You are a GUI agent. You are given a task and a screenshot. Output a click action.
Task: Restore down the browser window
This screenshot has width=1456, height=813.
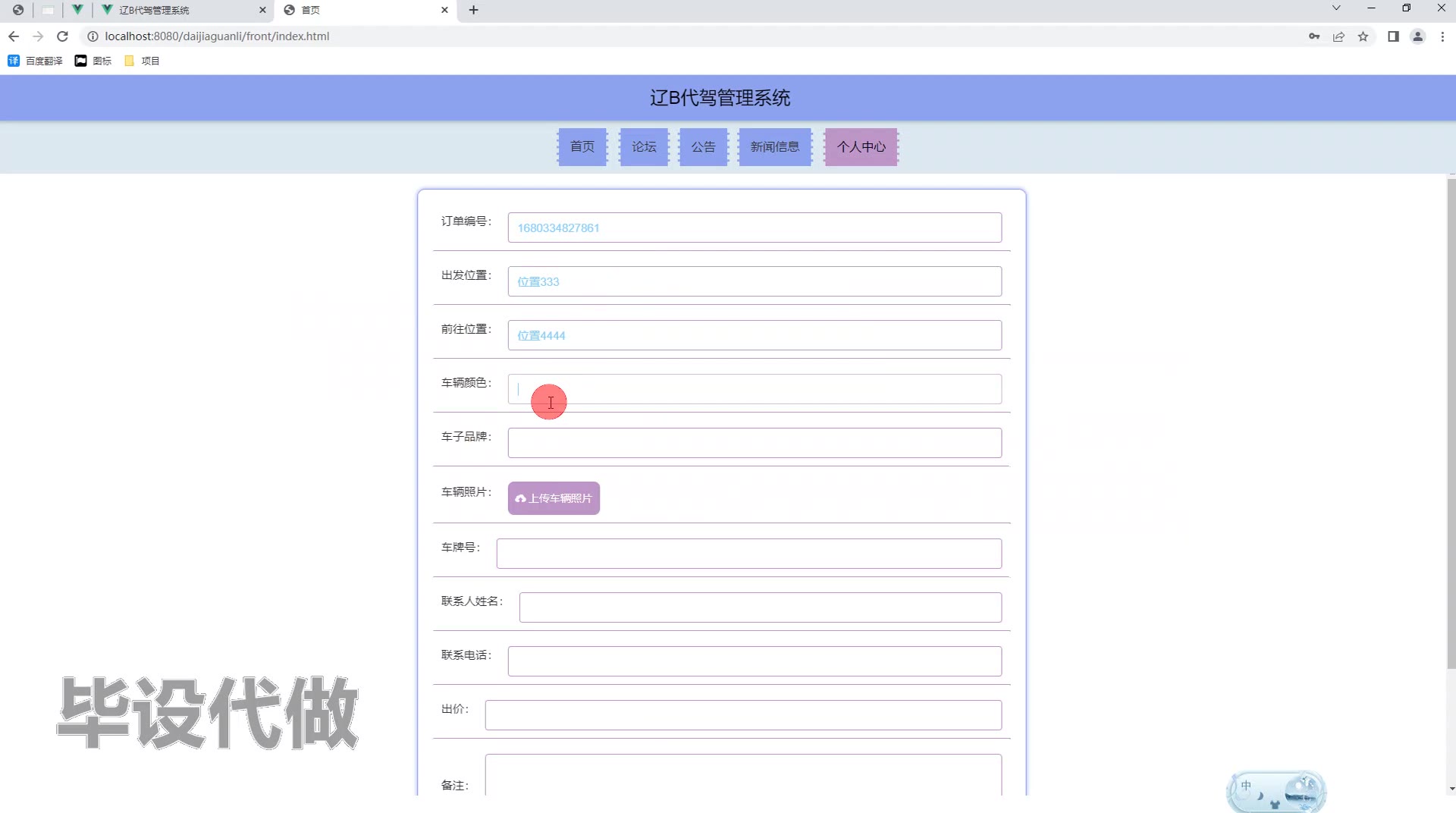click(1406, 8)
